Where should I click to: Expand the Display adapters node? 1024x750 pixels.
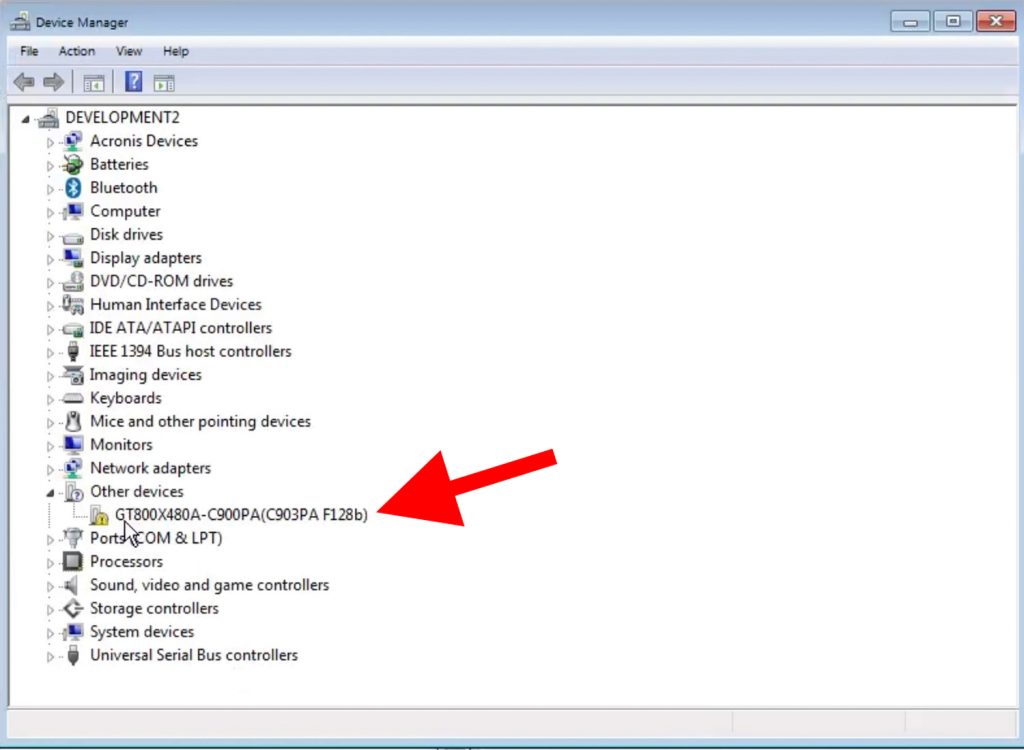50,258
